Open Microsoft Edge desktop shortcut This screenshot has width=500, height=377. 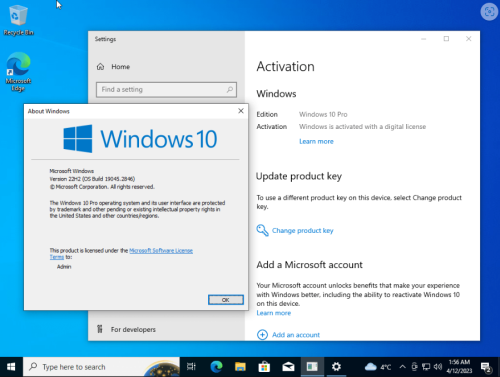18,72
